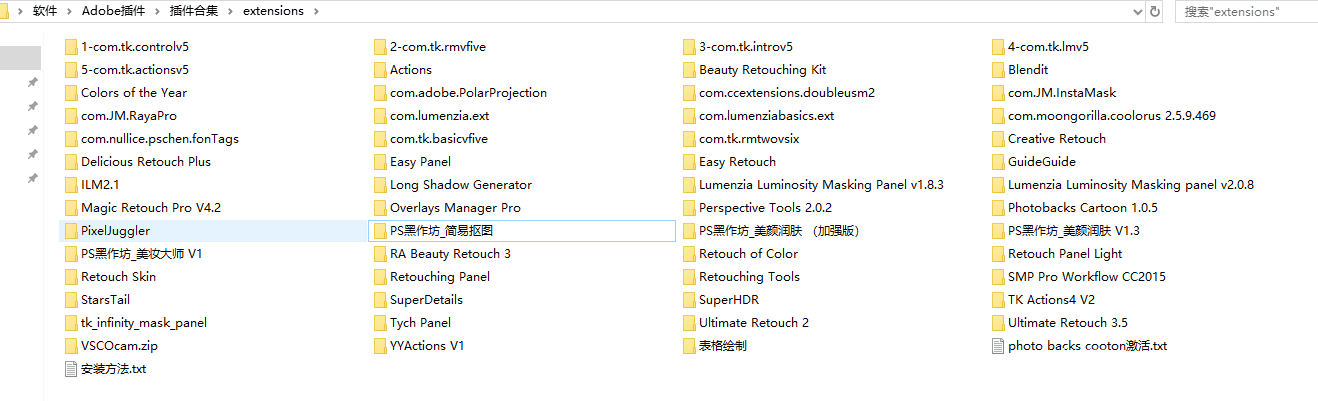1318x401 pixels.
Task: Click the folder icon of 1-com.tk.controlv5
Action: click(x=71, y=47)
